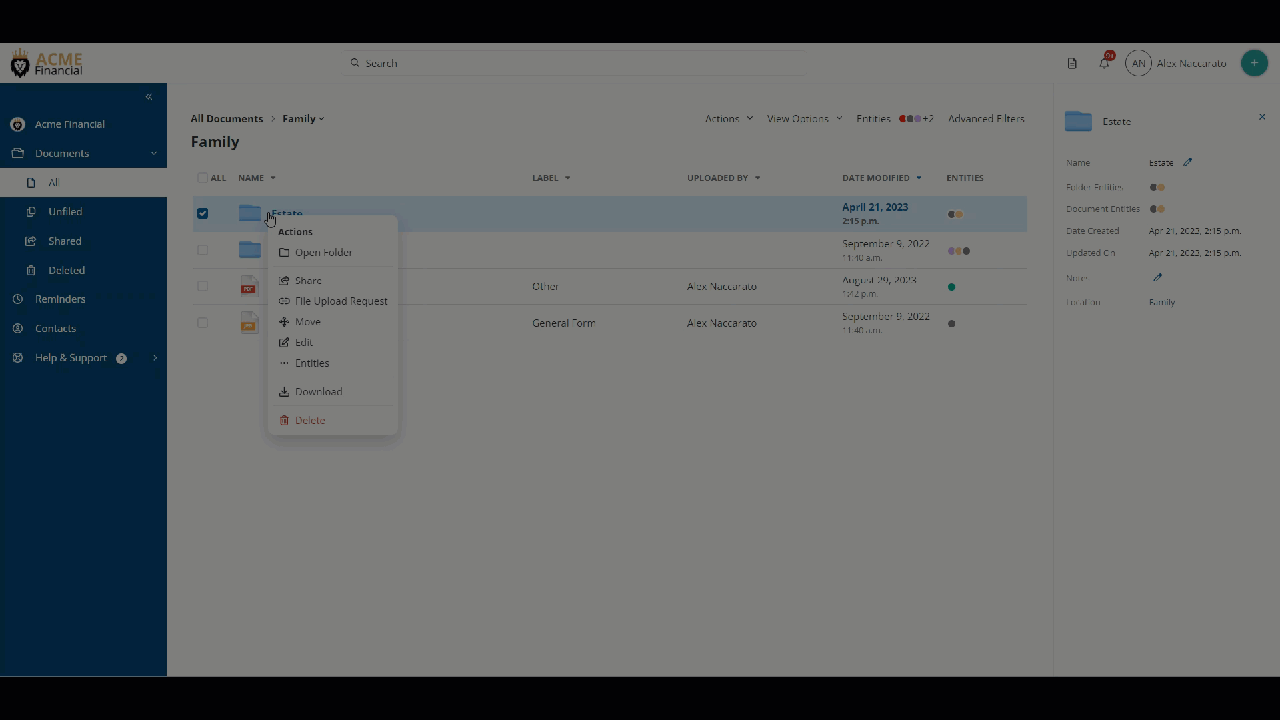
Task: Open the notifications bell
Action: click(1104, 63)
